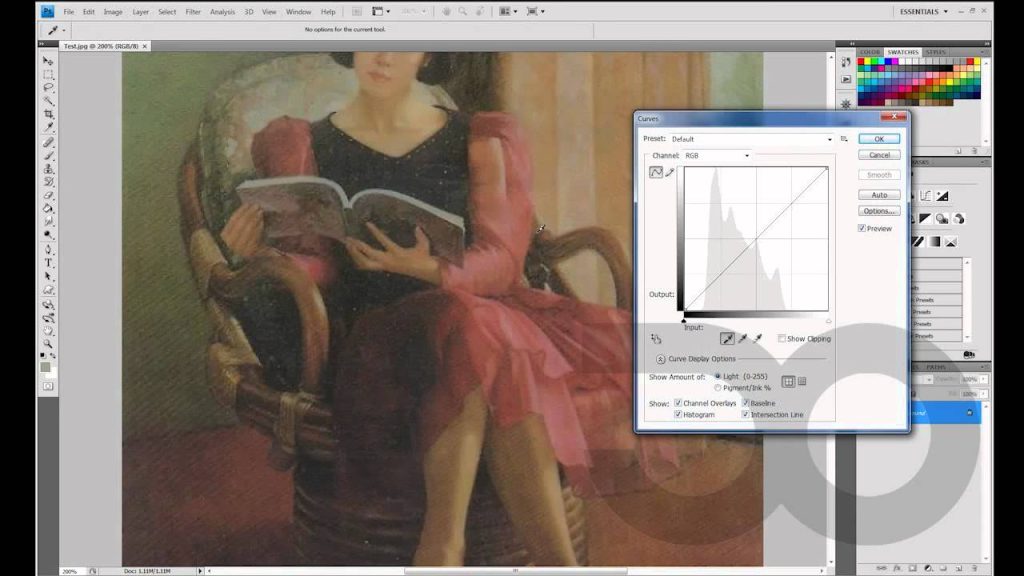Click the foreground color swatch
The image size is (1024, 576).
point(45,367)
